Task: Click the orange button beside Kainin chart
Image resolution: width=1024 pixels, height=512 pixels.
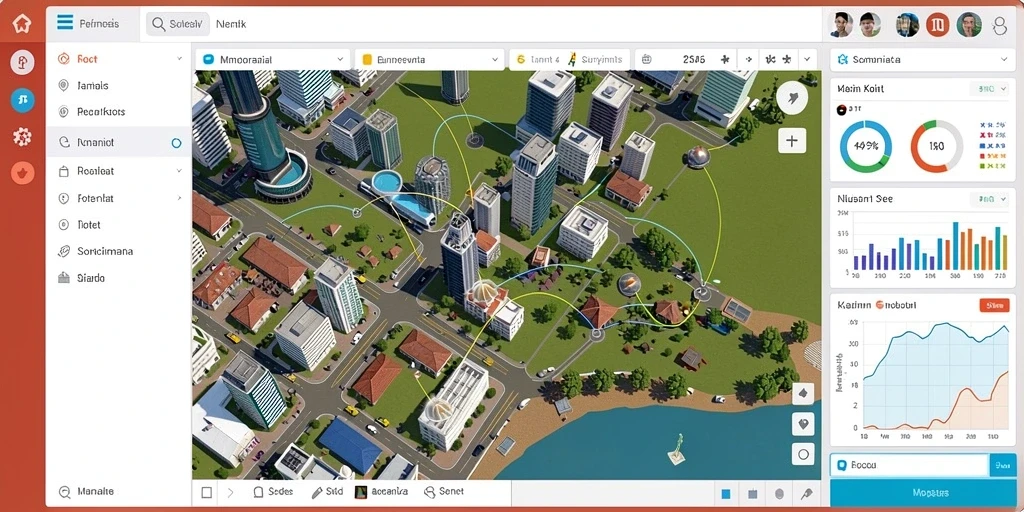Action: click(x=995, y=304)
